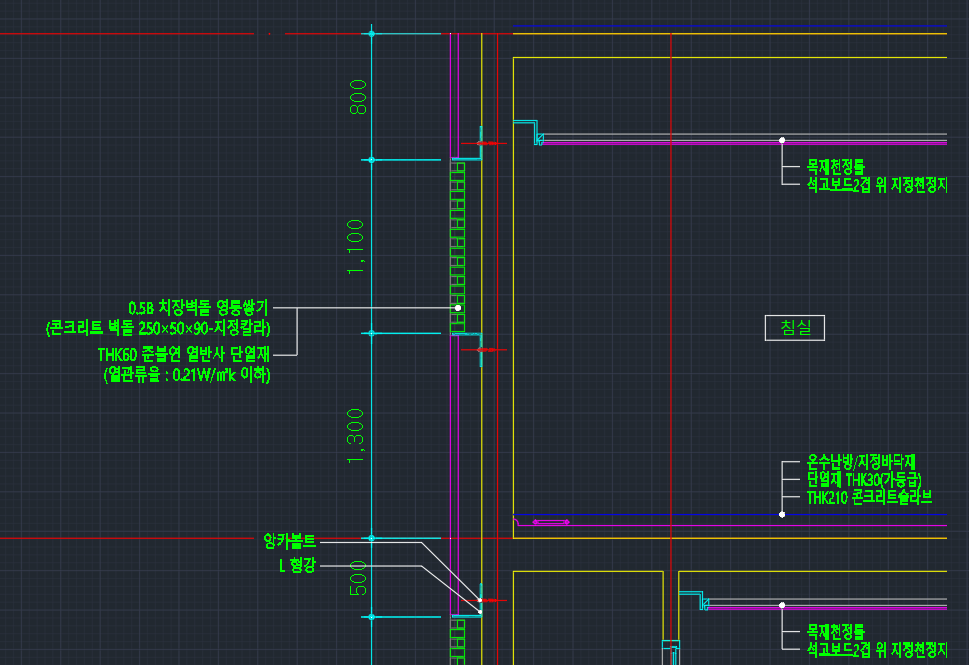Select the 1,300 dimension text
Image resolution: width=969 pixels, height=665 pixels.
(x=358, y=435)
